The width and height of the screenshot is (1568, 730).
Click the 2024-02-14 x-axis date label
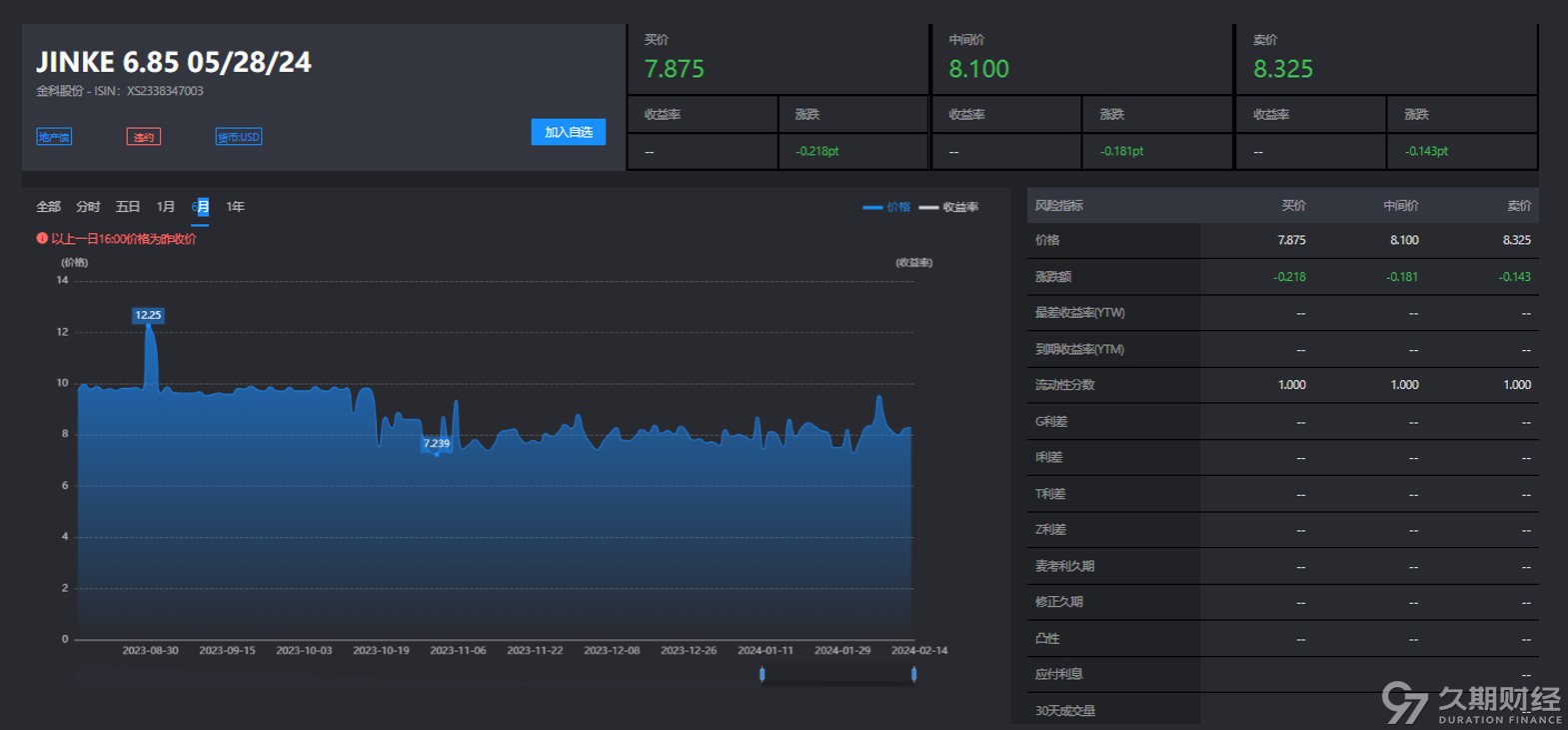coord(919,650)
